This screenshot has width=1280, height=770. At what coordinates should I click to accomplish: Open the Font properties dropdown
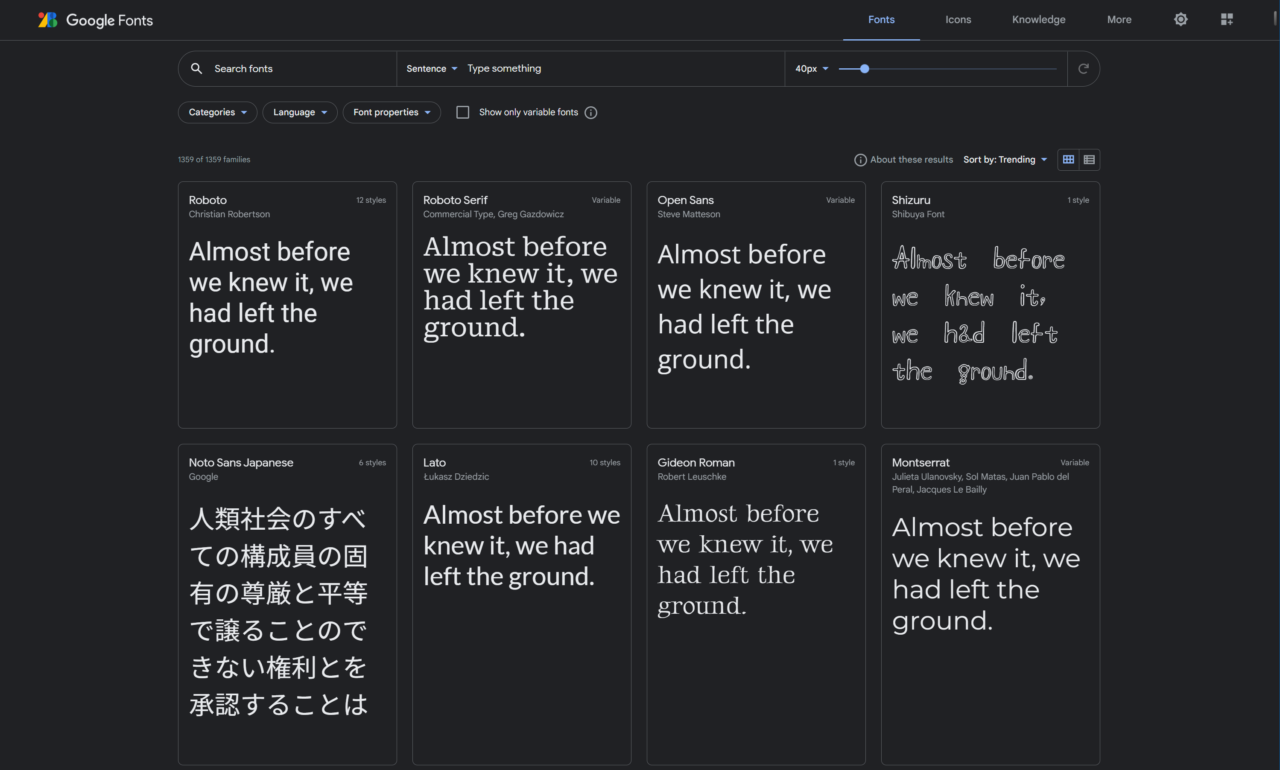coord(392,113)
